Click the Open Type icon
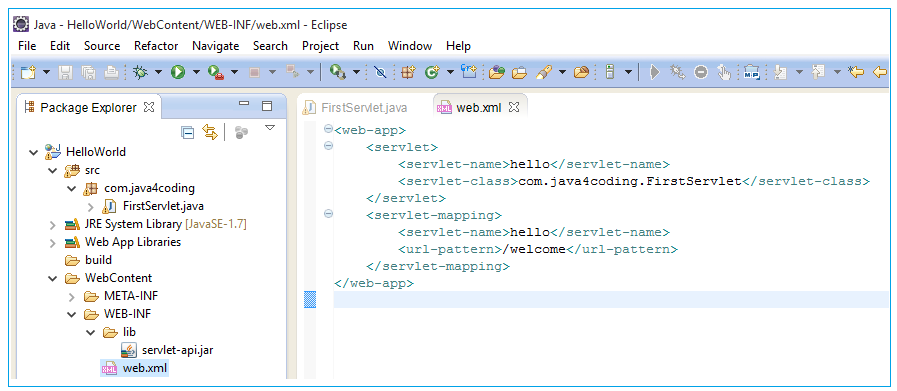 (497, 72)
